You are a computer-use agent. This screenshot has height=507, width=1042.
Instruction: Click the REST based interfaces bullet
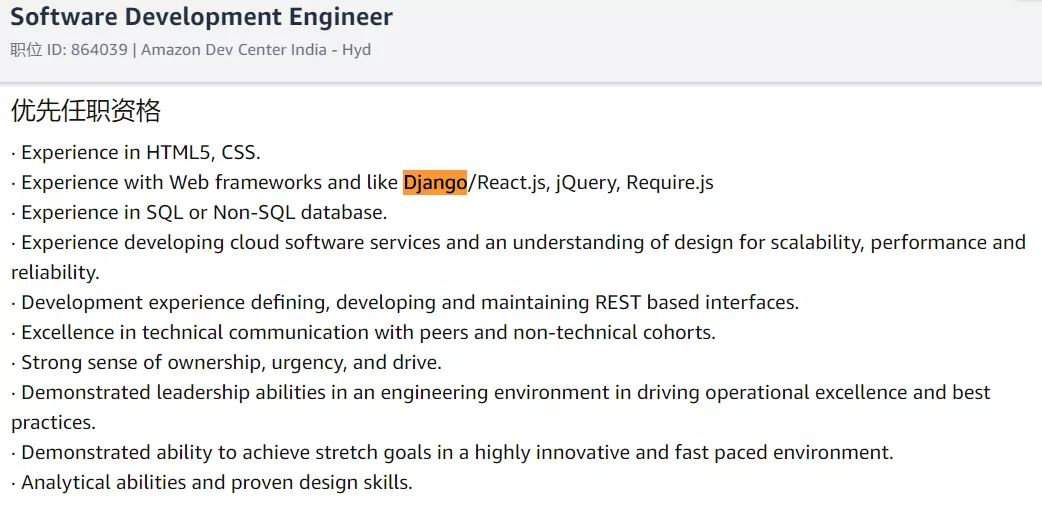pos(405,302)
